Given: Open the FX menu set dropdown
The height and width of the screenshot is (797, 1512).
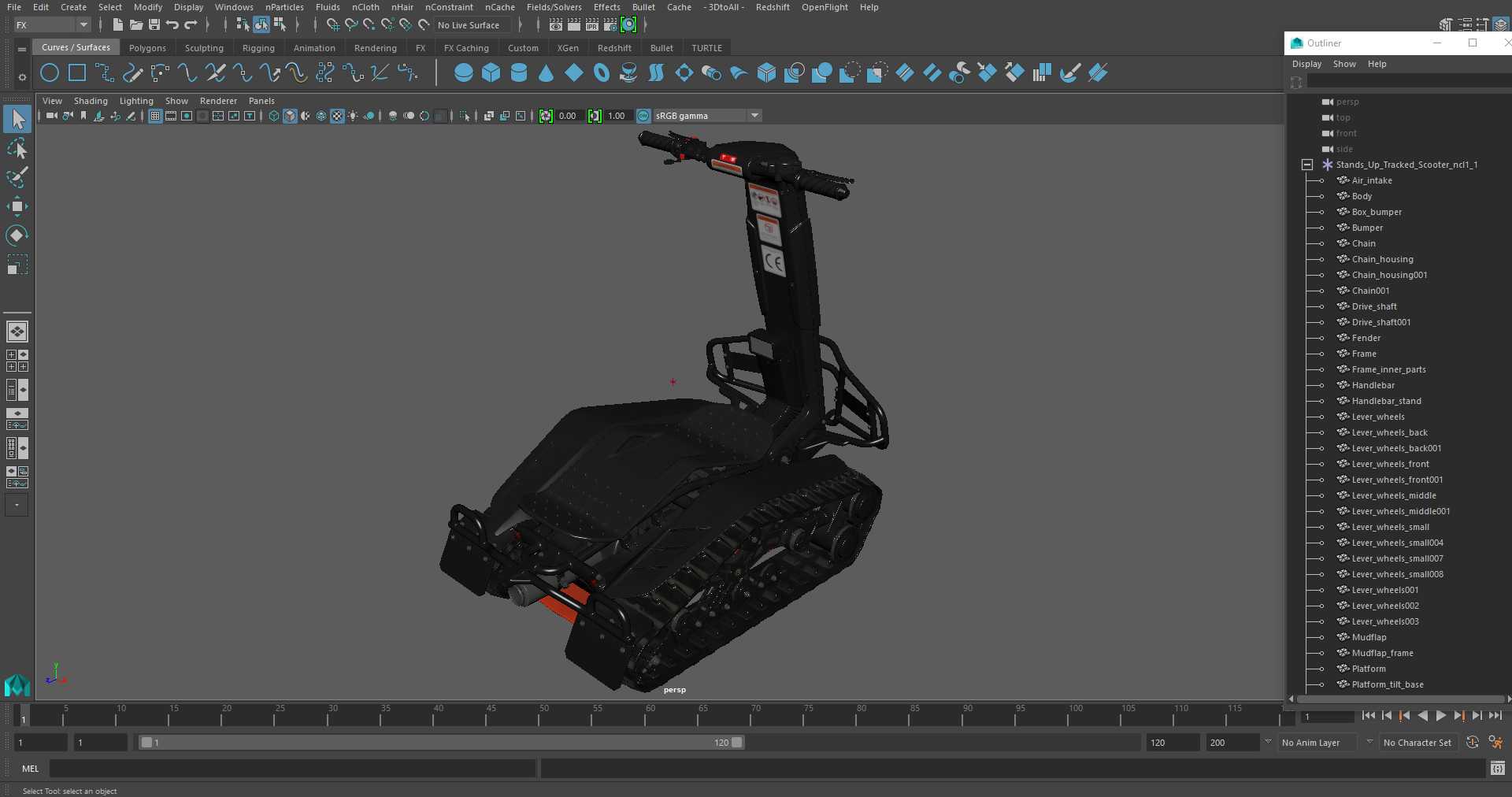Looking at the screenshot, I should coord(52,25).
